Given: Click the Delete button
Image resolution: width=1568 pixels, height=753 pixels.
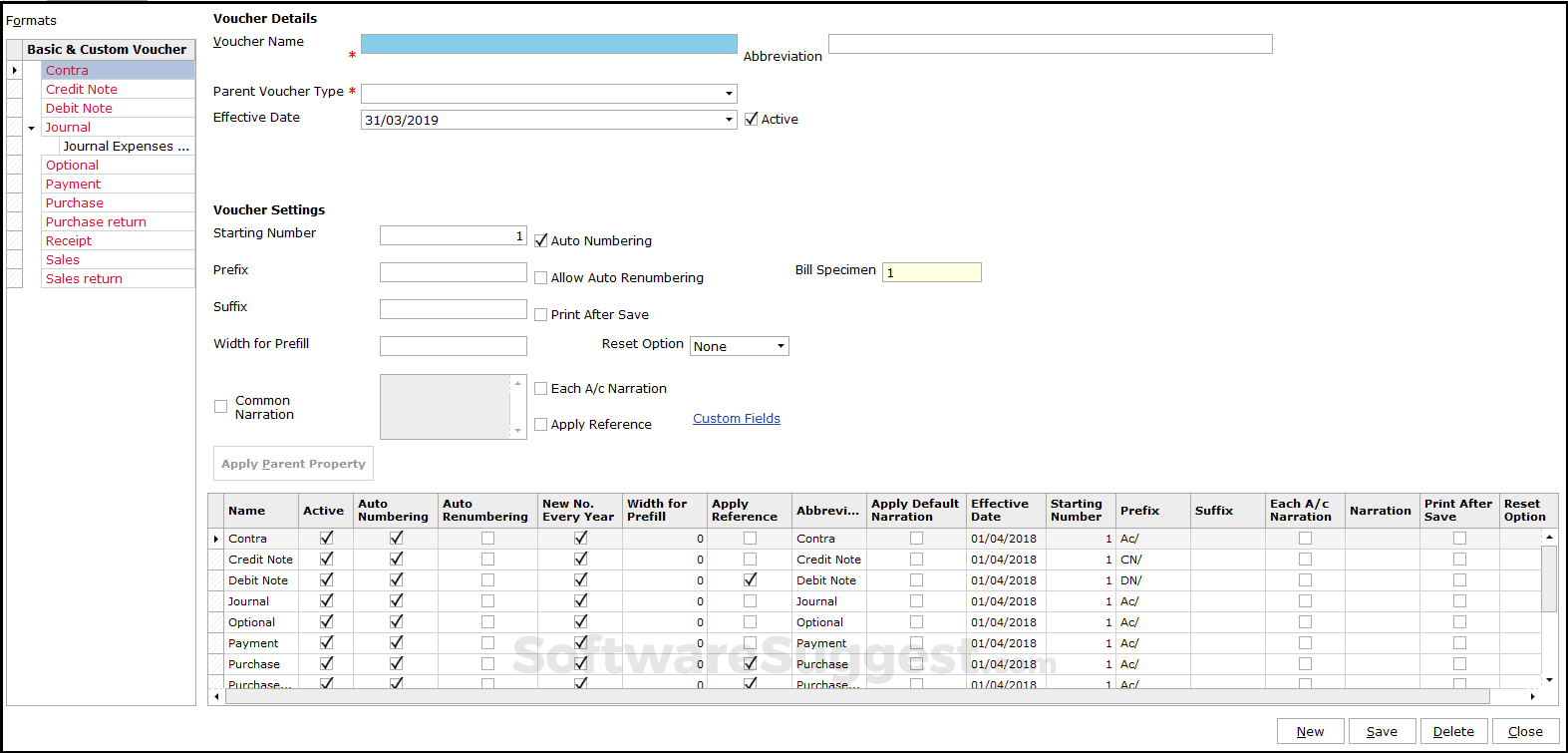Looking at the screenshot, I should (1453, 731).
